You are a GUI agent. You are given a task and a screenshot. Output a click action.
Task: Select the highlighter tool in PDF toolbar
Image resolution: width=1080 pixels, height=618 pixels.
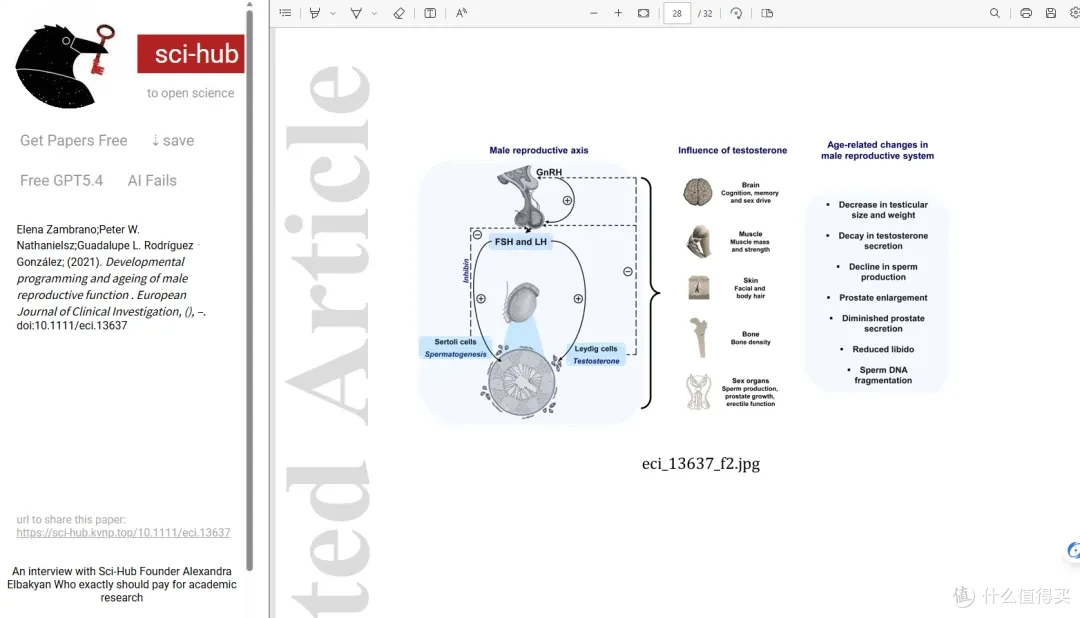[315, 13]
